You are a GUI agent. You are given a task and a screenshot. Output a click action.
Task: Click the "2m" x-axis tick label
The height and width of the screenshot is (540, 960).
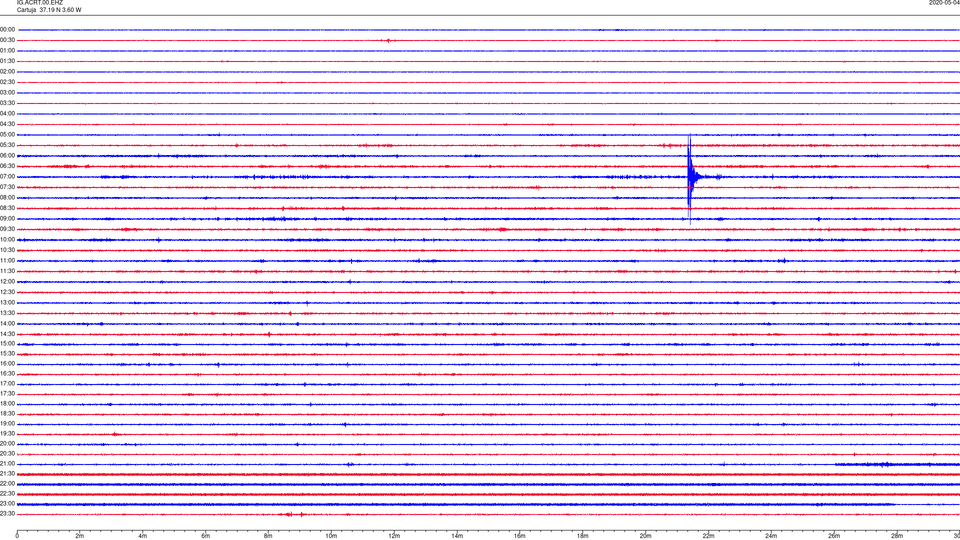80,536
